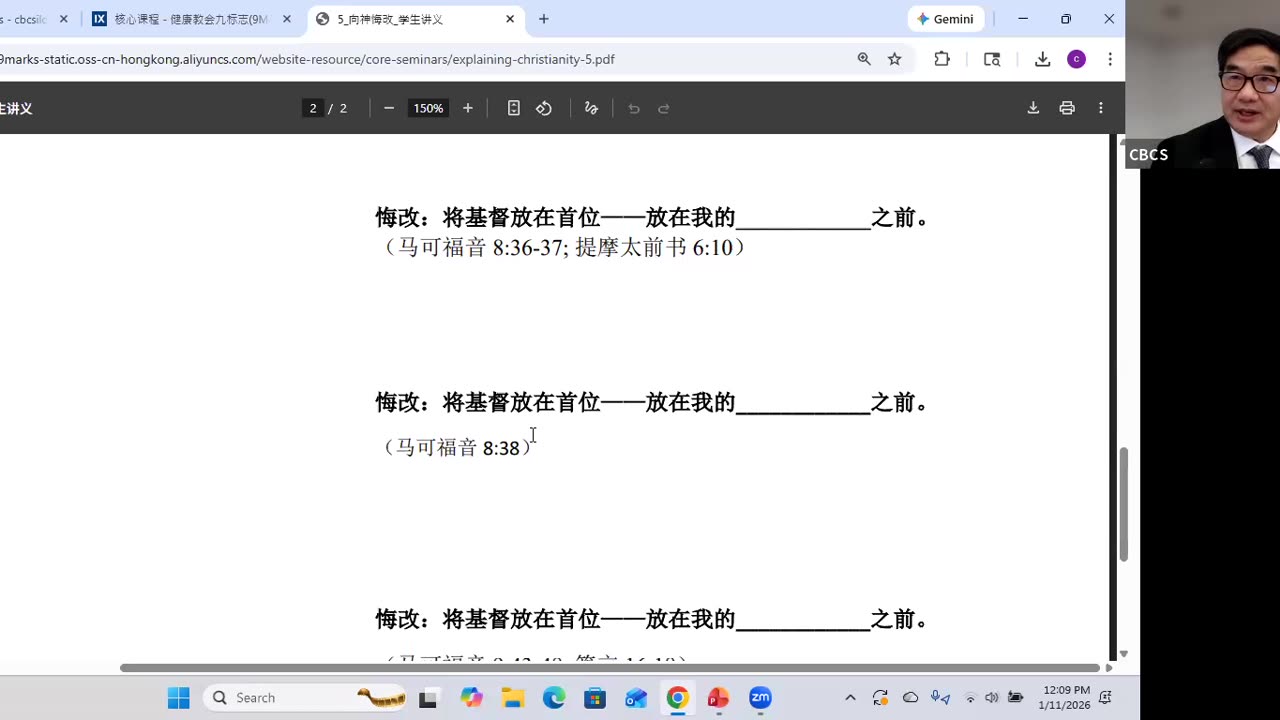Click the horizontal scrollbar thumb
This screenshot has height=720, width=1280.
[x=609, y=667]
